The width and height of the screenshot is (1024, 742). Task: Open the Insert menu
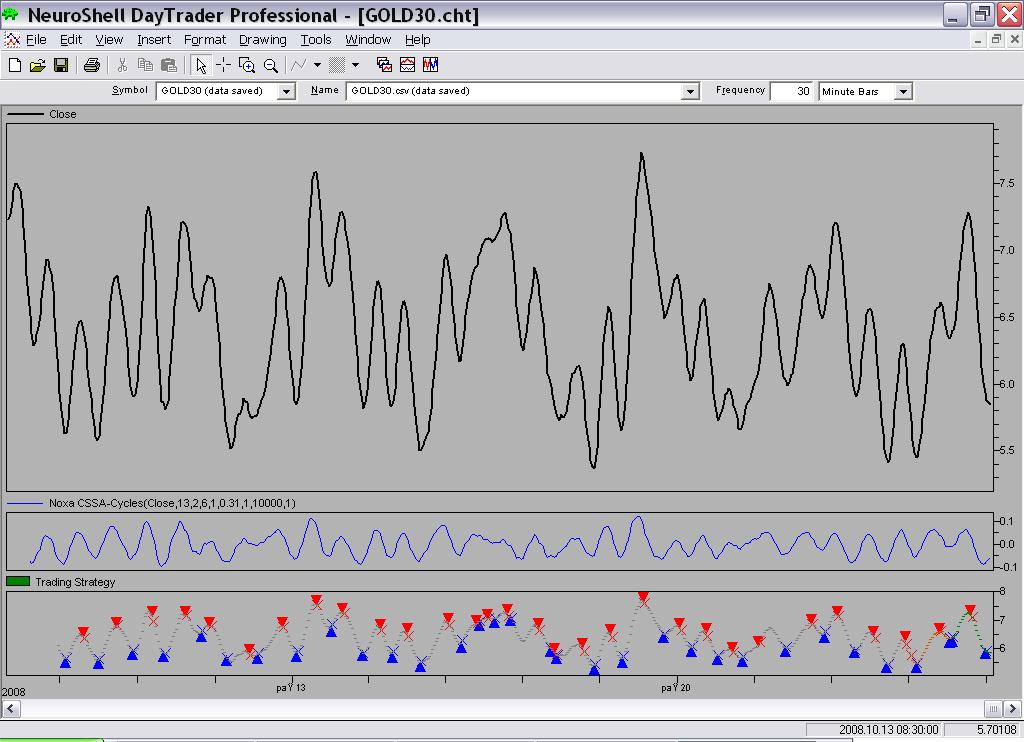tap(154, 40)
